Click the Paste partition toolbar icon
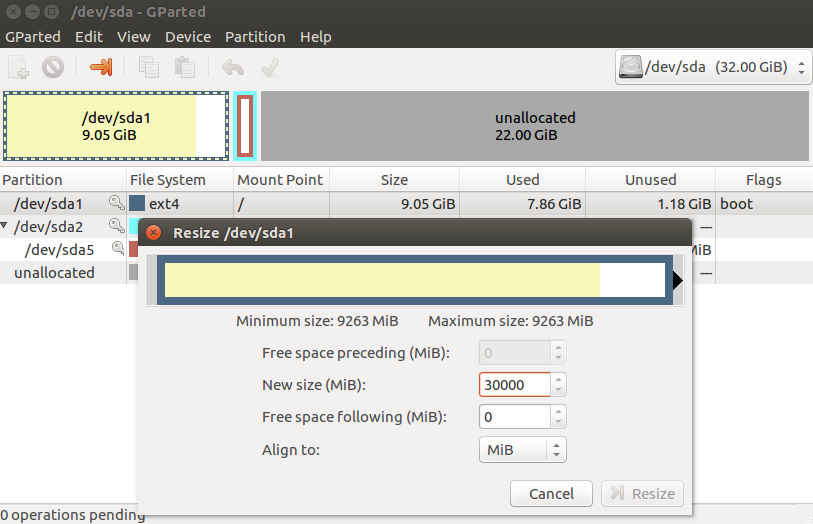813x524 pixels. [x=185, y=67]
